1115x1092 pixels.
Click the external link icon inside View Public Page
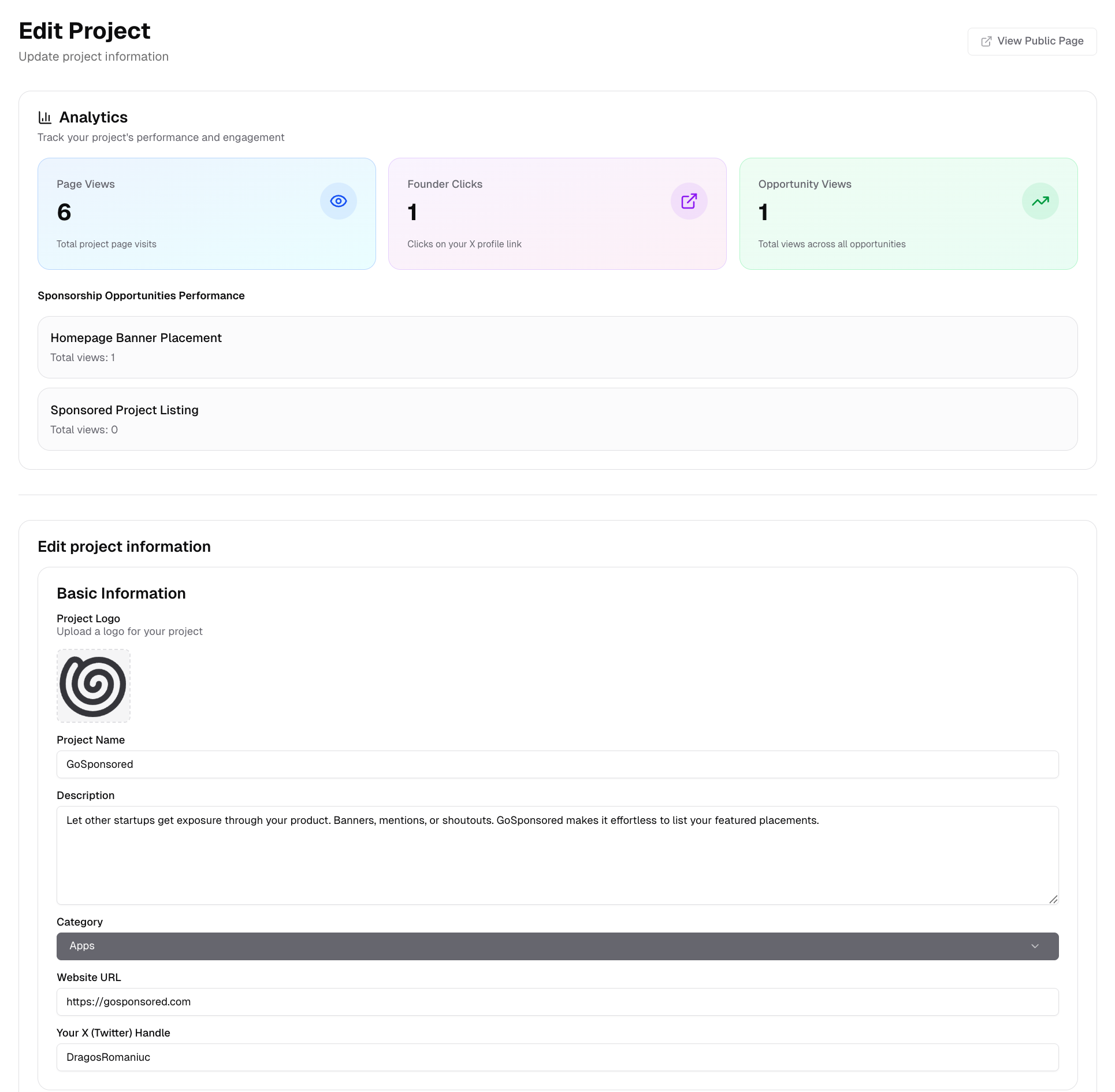pos(986,41)
